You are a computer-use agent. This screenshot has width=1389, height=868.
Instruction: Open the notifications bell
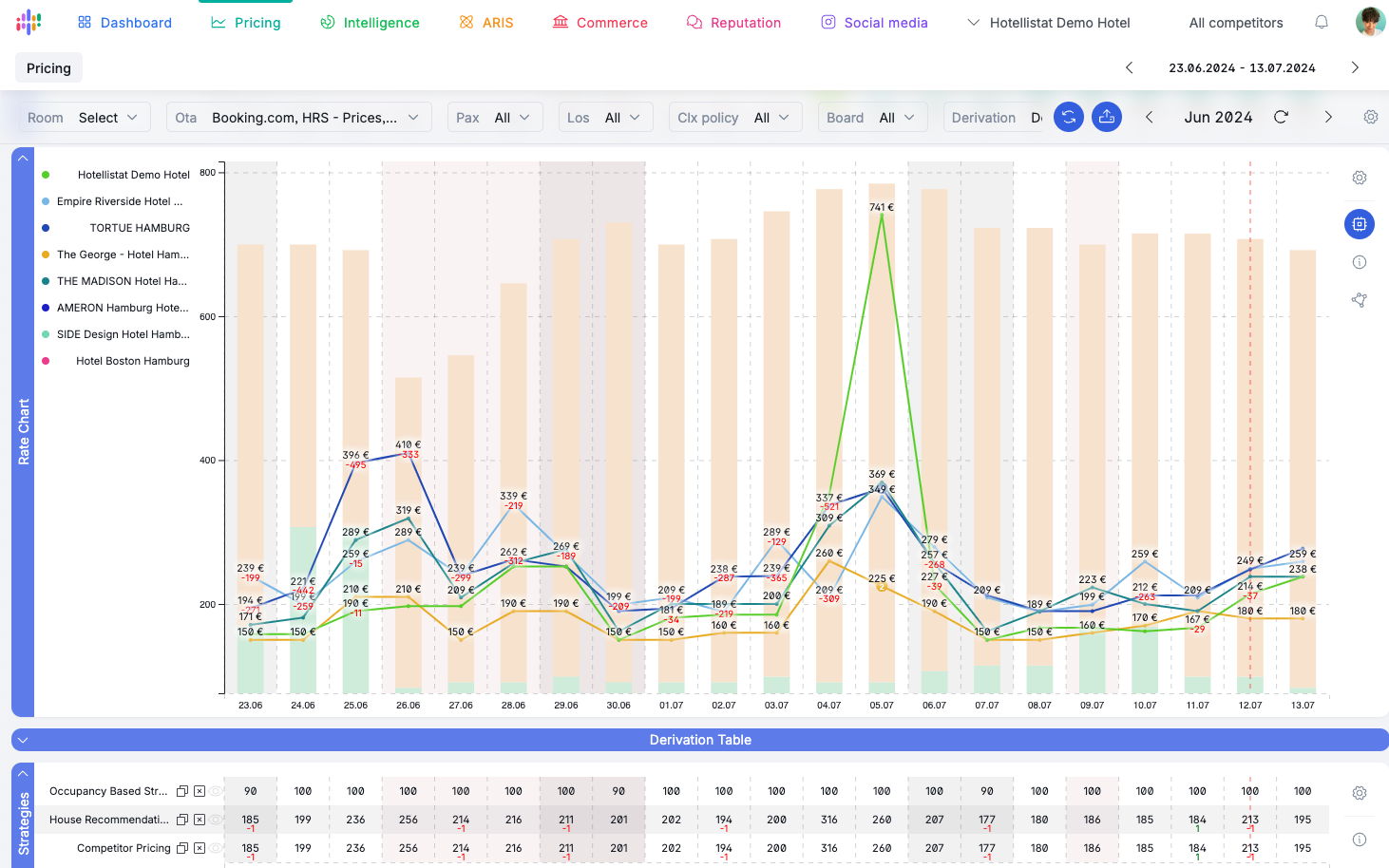pyautogui.click(x=1322, y=22)
